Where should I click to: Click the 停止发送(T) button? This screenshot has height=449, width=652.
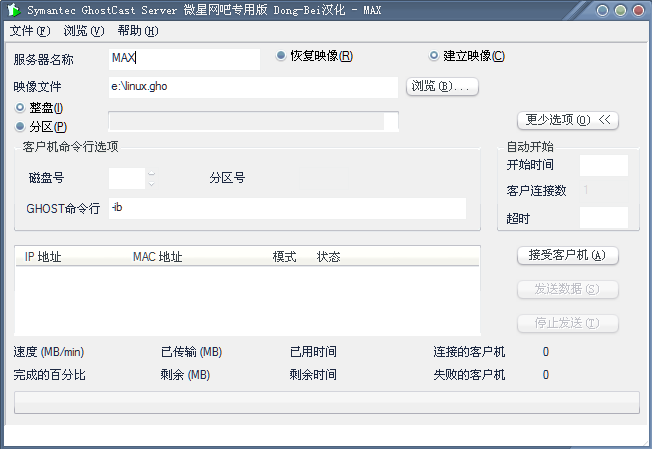point(568,323)
